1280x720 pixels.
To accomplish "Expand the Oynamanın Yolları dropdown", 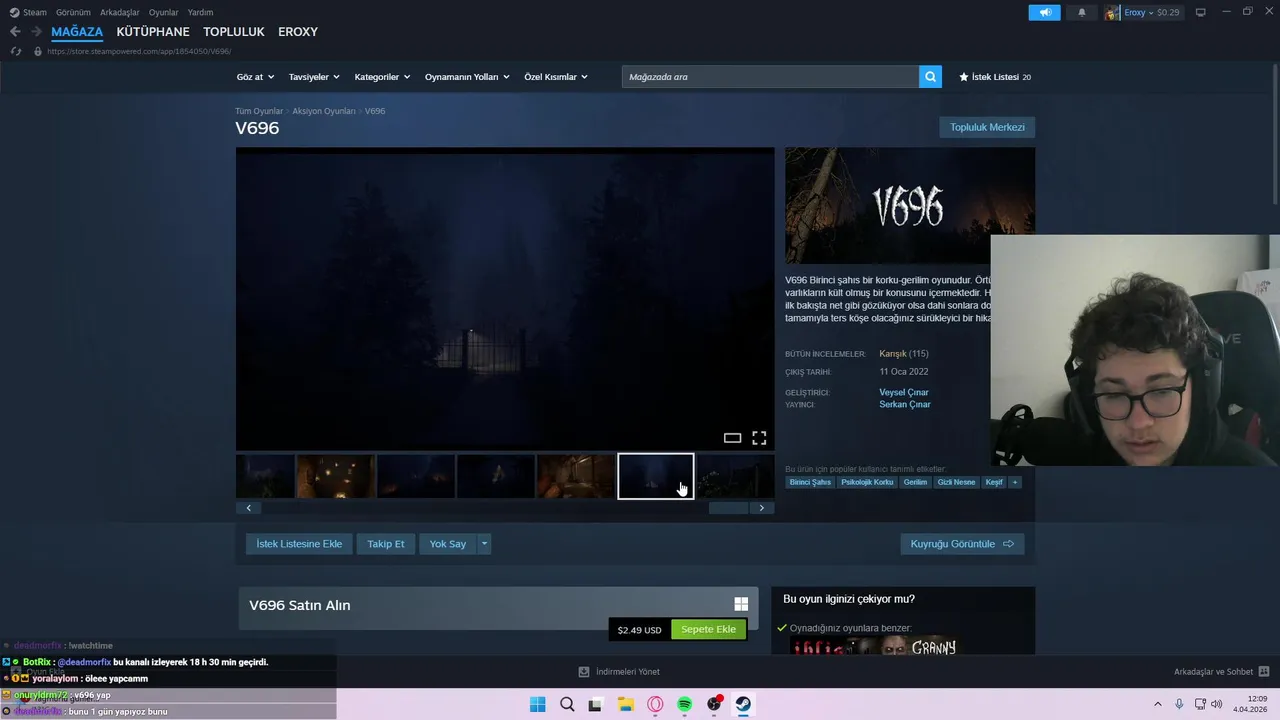I will coord(467,77).
